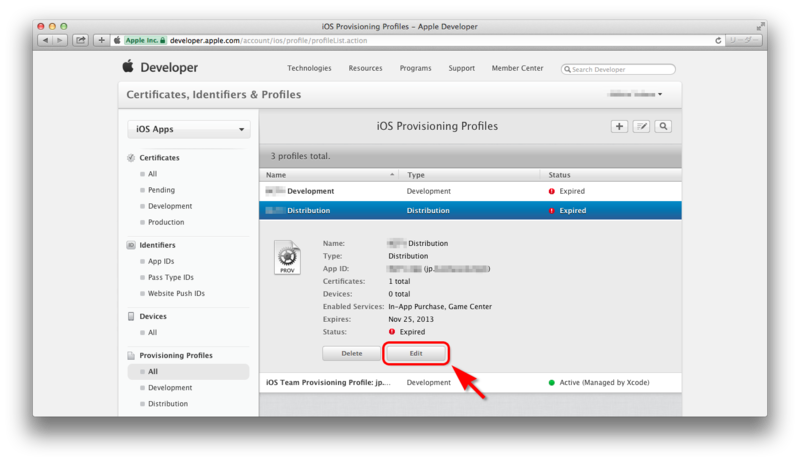Click the PROV file icon
Image resolution: width=800 pixels, height=462 pixels.
coord(287,258)
